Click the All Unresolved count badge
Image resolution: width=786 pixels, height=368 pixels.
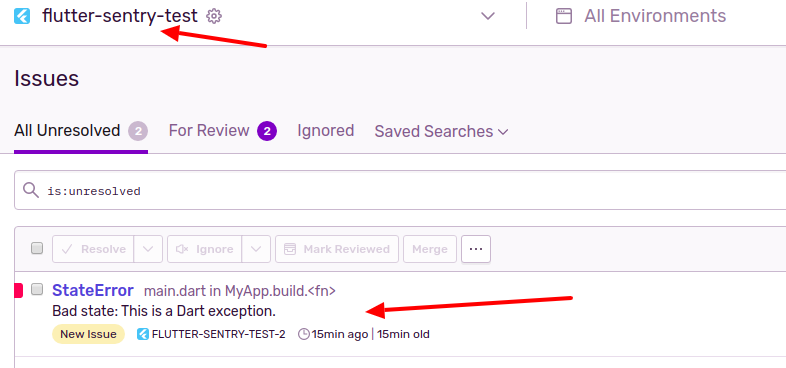coord(138,131)
